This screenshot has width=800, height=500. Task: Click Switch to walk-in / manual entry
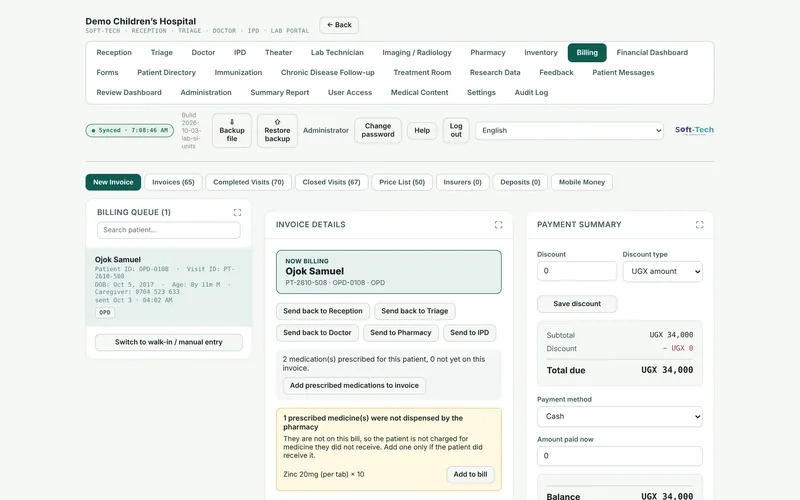[x=169, y=342]
